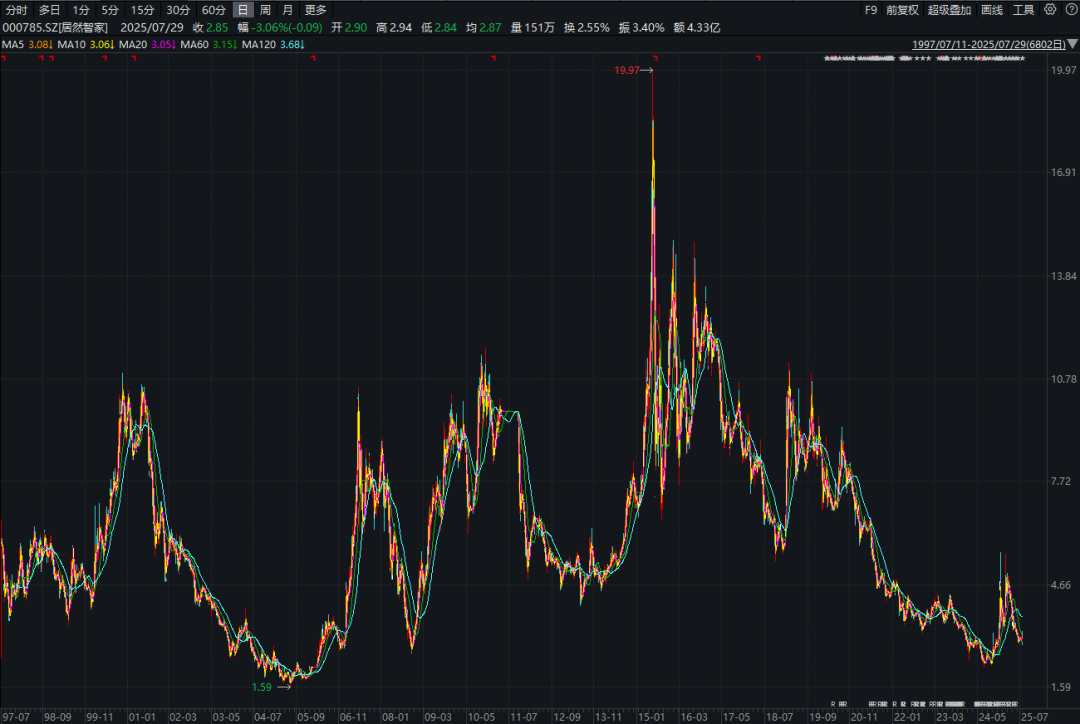Click the MA60 indicator label

coord(194,44)
